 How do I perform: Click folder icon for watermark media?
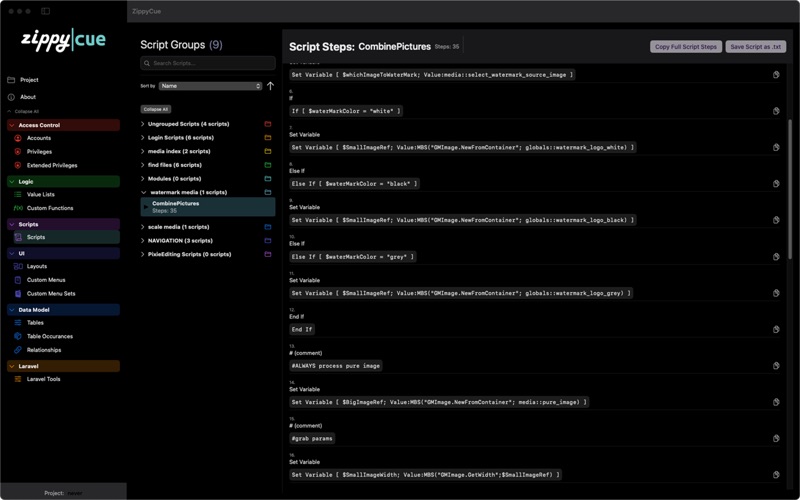click(x=268, y=193)
